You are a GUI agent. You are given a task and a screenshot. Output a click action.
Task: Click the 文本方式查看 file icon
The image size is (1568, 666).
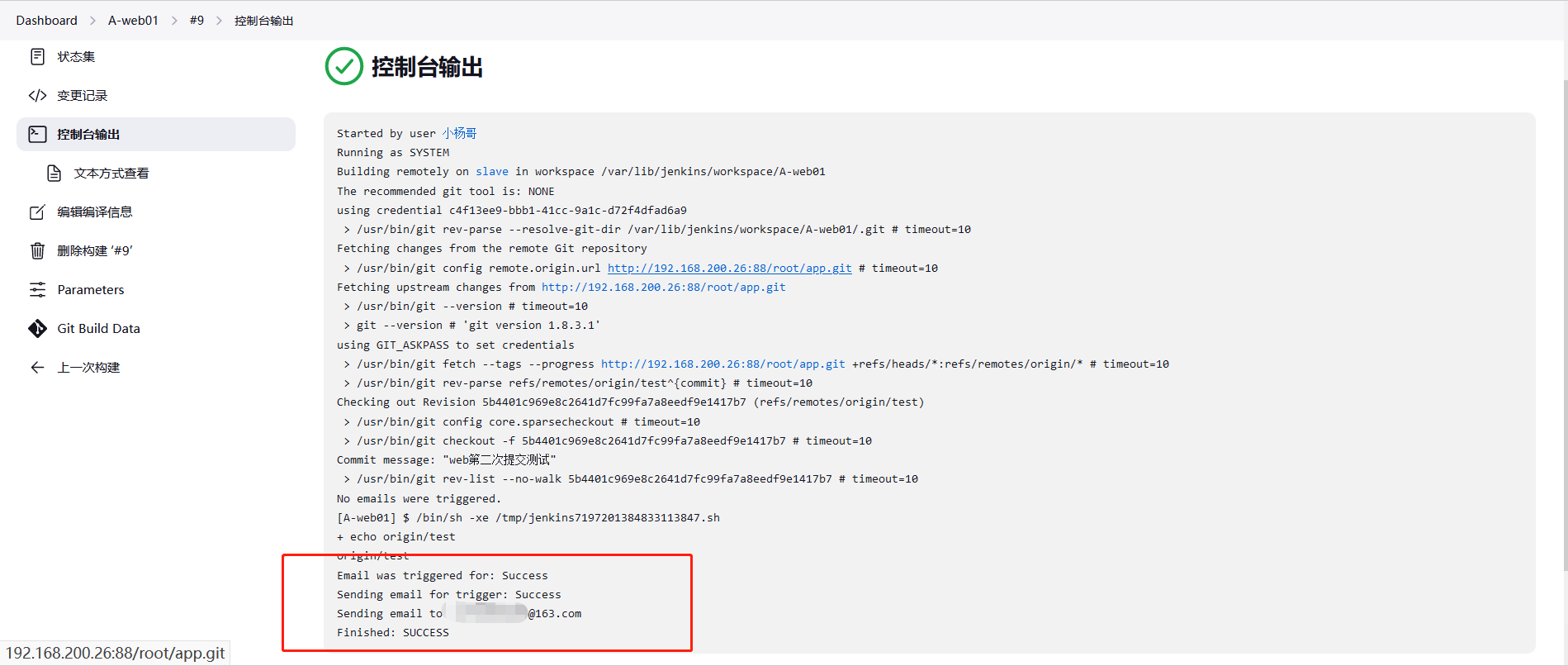click(54, 173)
